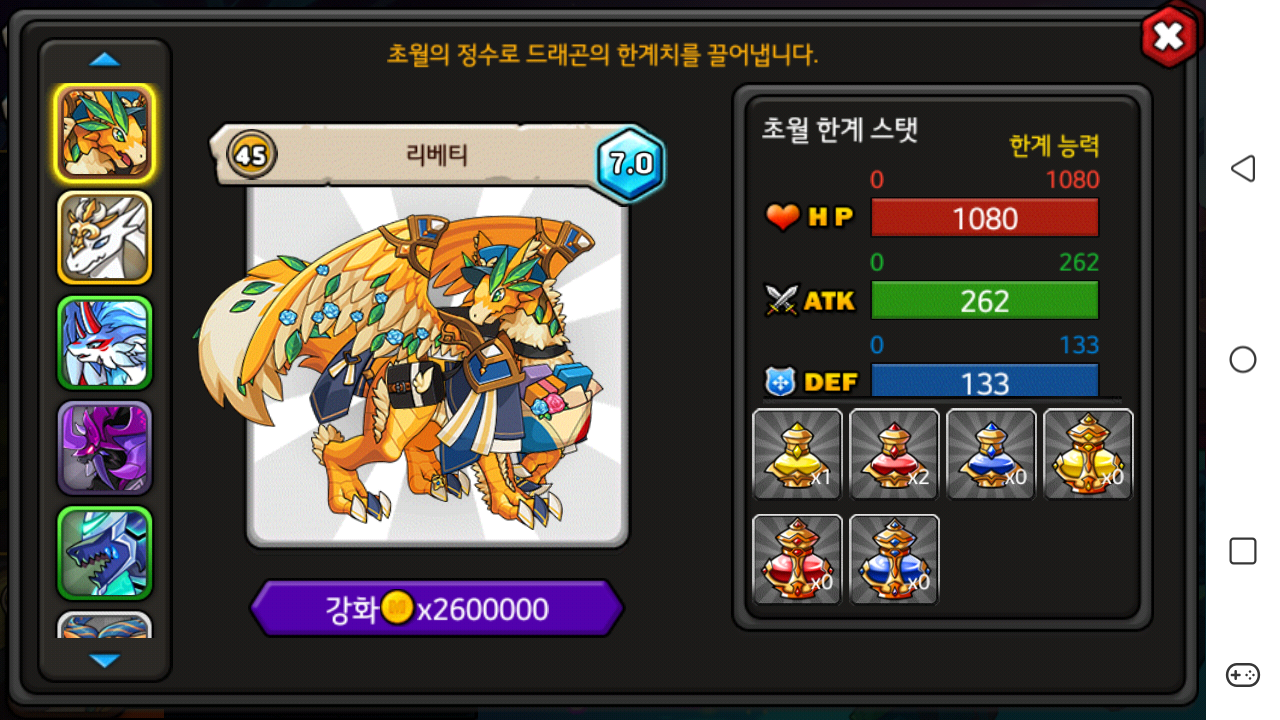Tap the Android back triangle button
The height and width of the screenshot is (720, 1280).
point(1243,168)
